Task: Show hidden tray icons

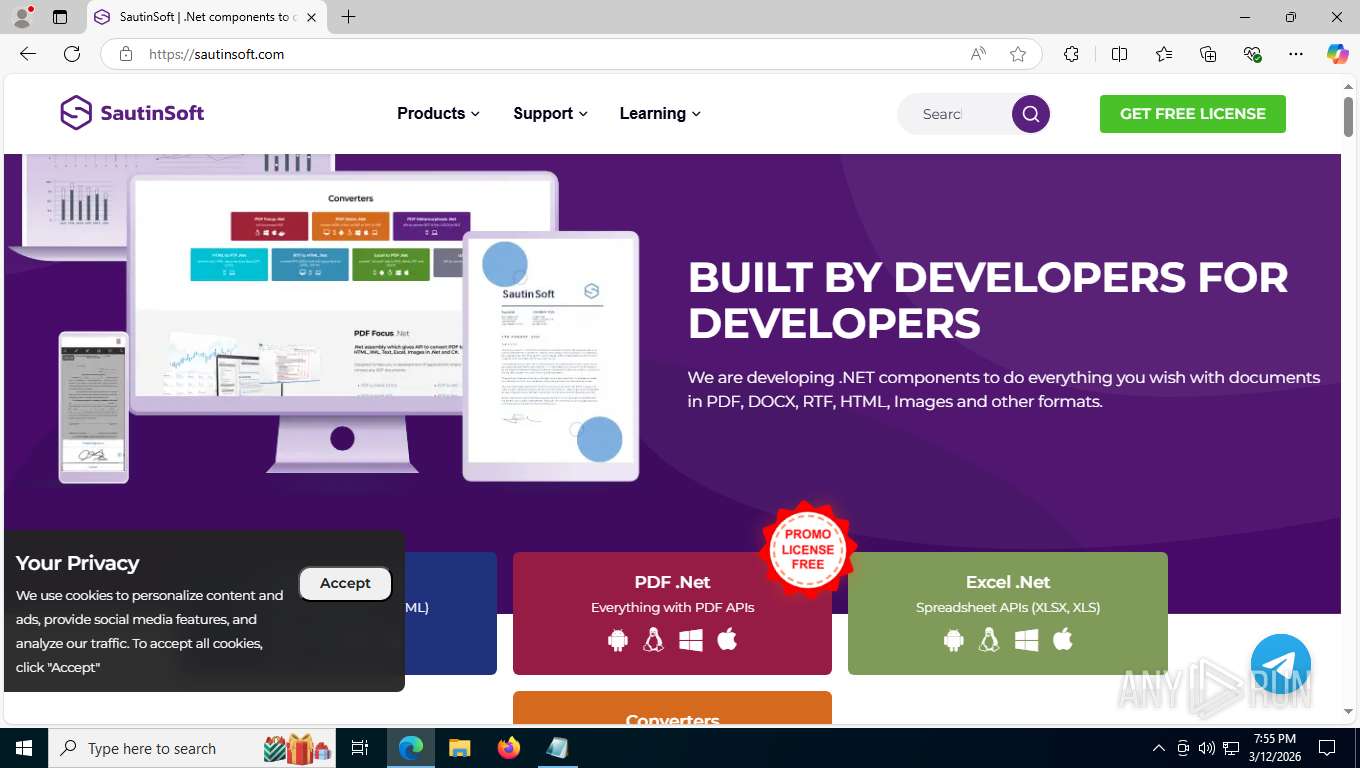Action: point(1158,748)
